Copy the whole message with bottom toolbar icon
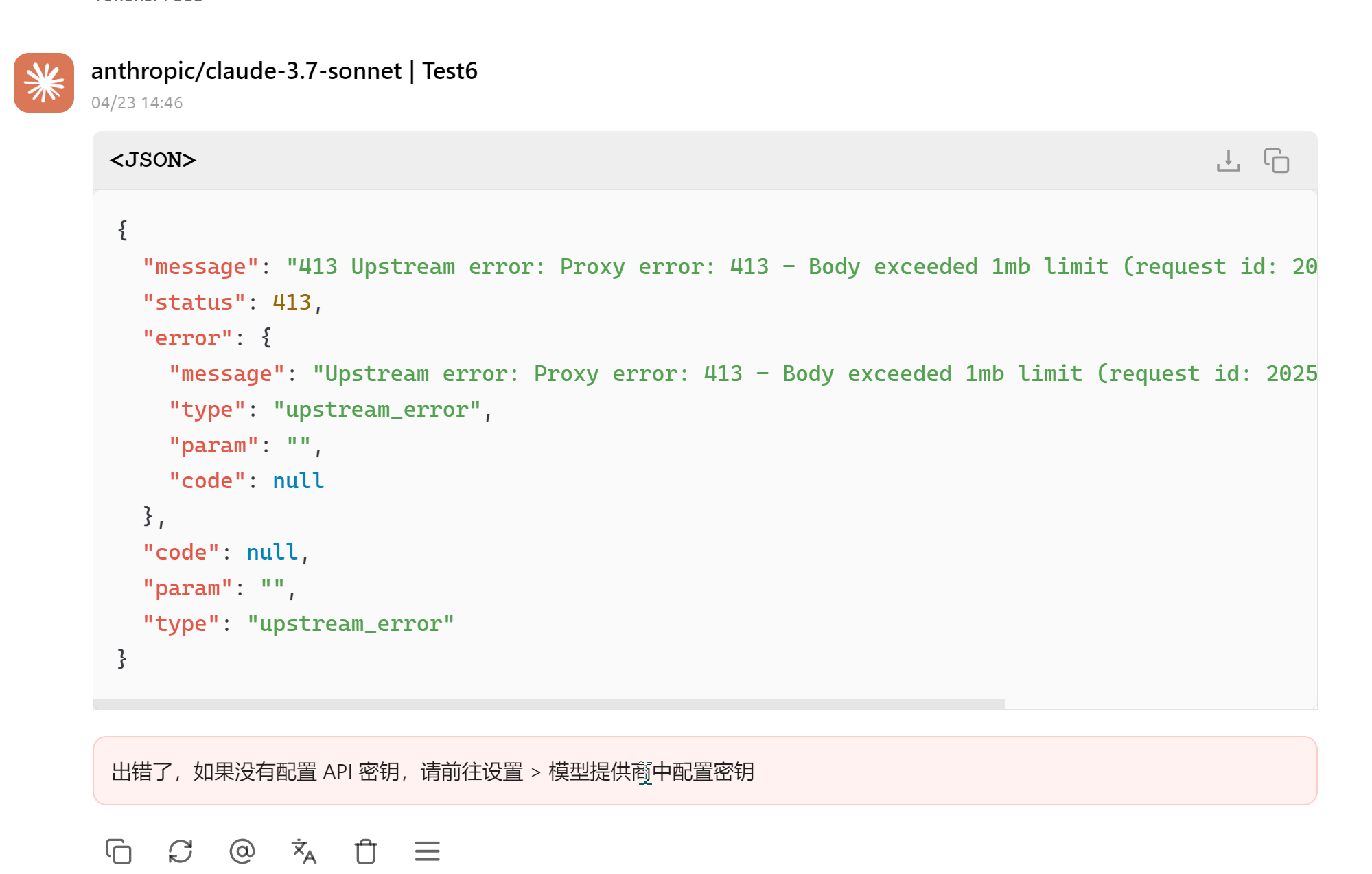Screen dimensions: 1372x874 119,851
